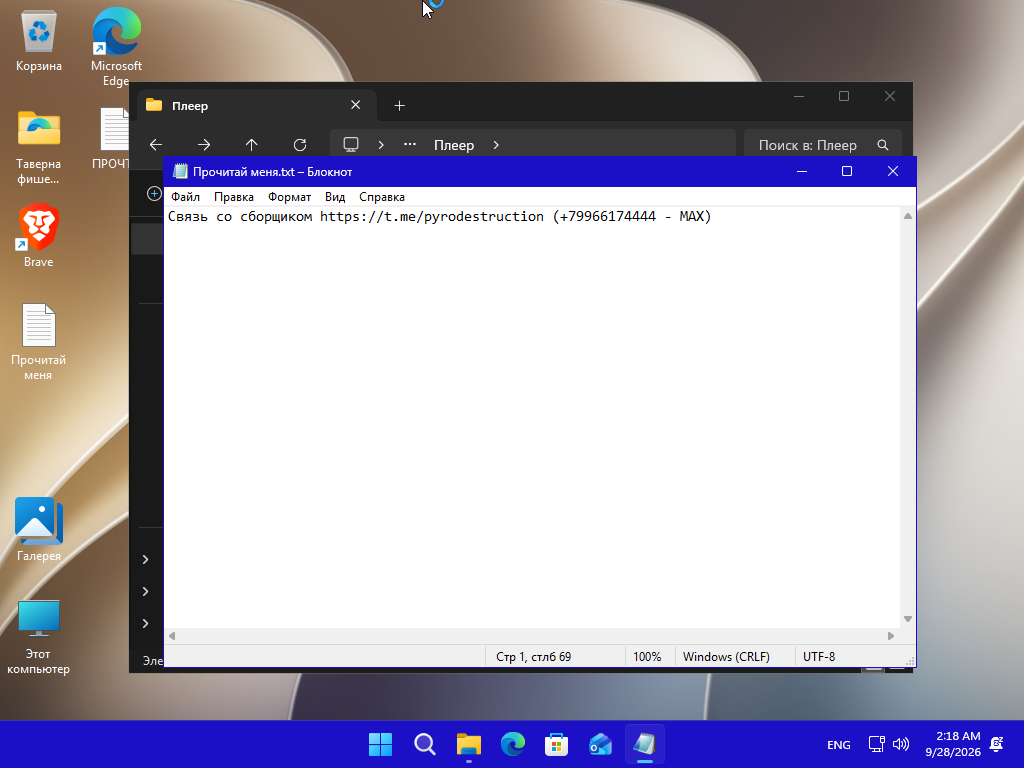This screenshot has height=768, width=1024.
Task: Click the circled plus New button in Explorer
Action: [x=154, y=193]
